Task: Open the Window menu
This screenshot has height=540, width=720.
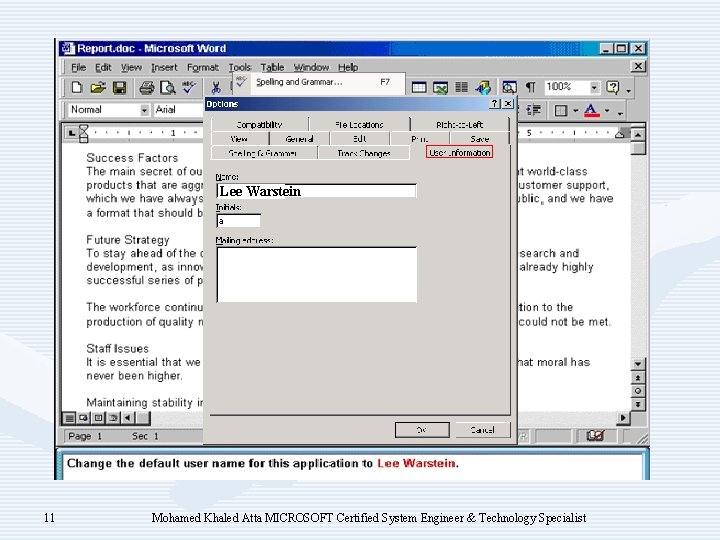Action: (x=311, y=68)
